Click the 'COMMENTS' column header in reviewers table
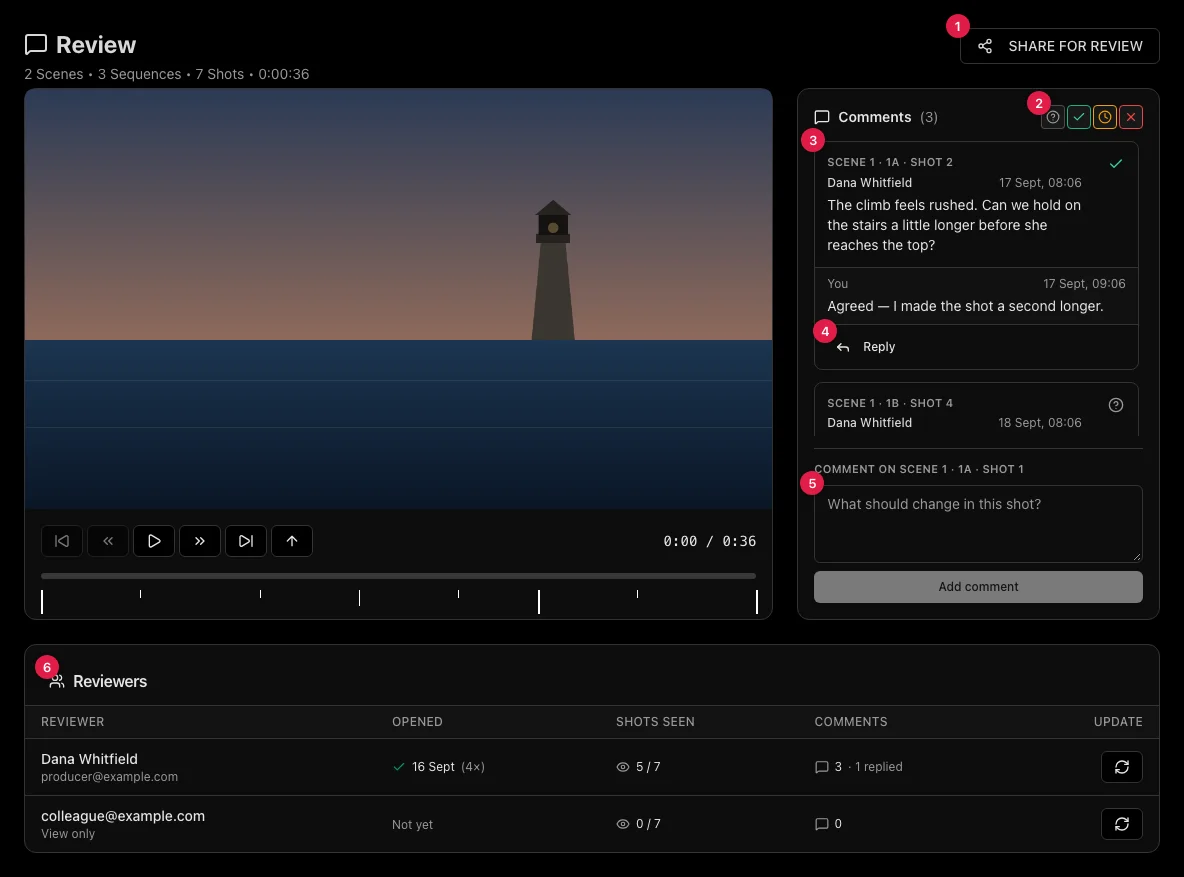Screen dimensions: 1184x877 click(850, 721)
